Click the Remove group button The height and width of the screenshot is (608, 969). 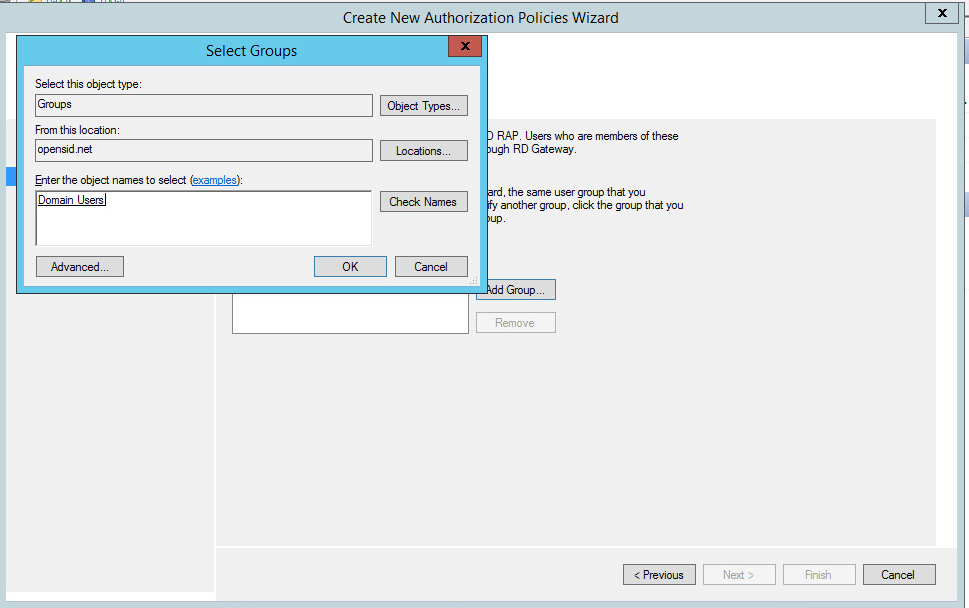pos(515,323)
